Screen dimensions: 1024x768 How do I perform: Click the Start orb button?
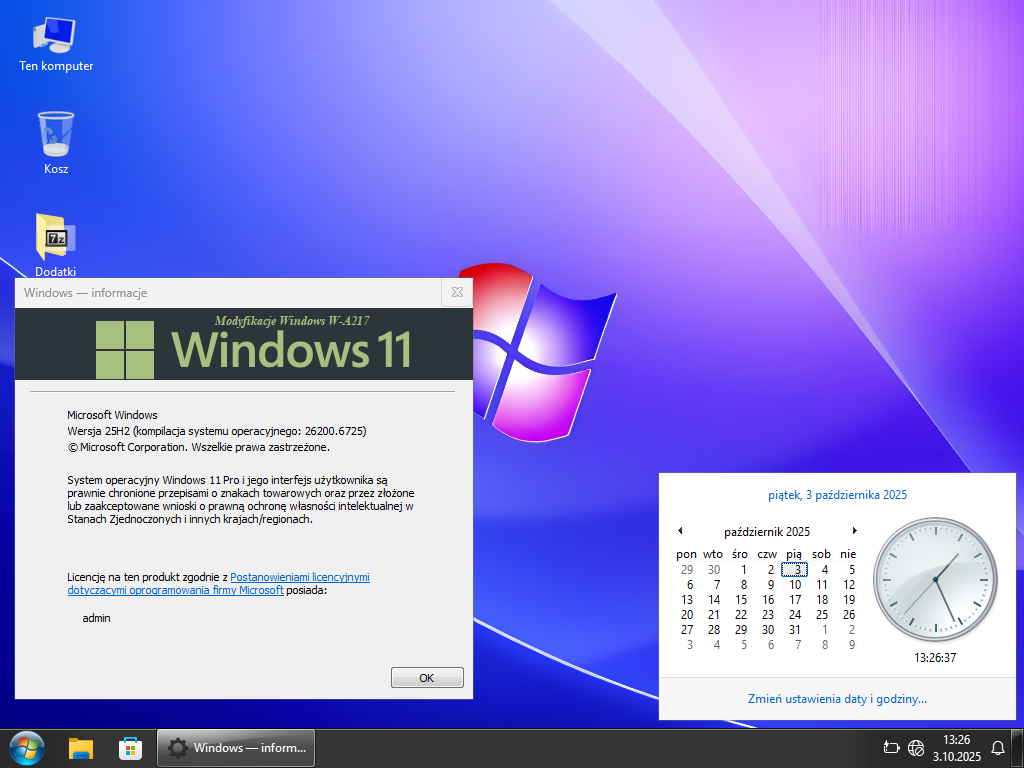[x=26, y=747]
